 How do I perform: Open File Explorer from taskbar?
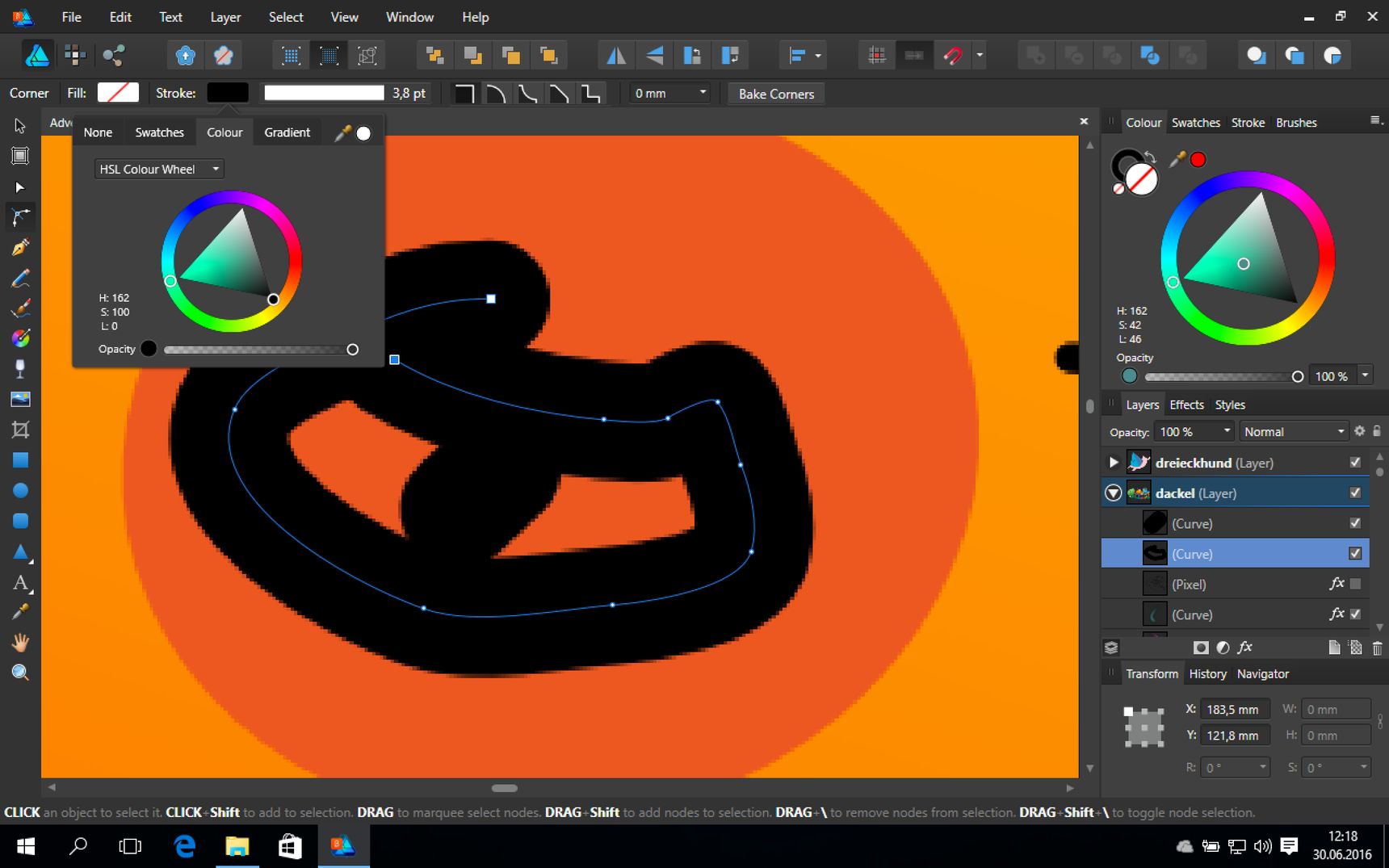pos(237,846)
